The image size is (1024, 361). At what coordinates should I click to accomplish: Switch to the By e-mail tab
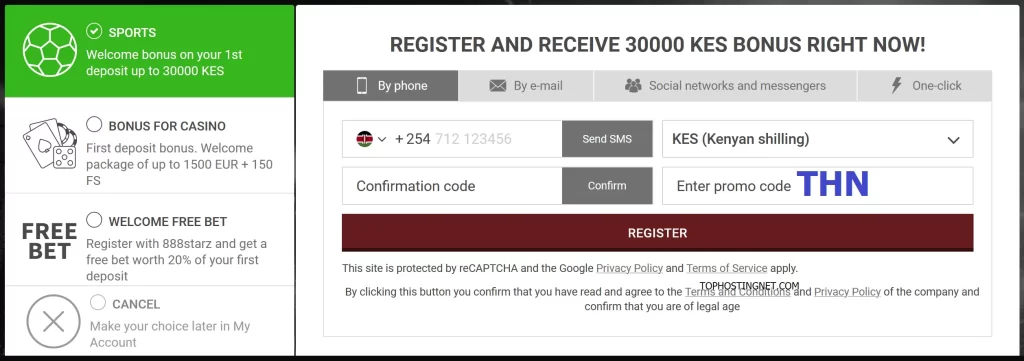point(526,86)
